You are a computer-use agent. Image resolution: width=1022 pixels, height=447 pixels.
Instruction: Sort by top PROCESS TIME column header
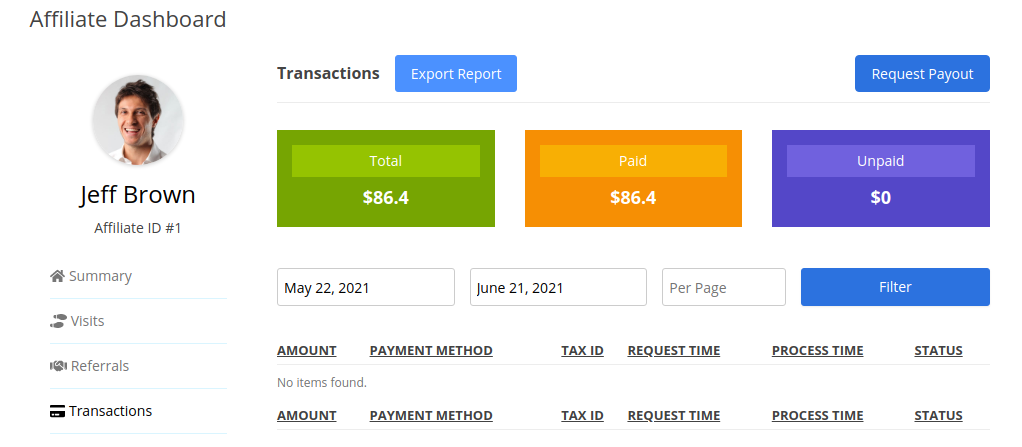point(817,351)
